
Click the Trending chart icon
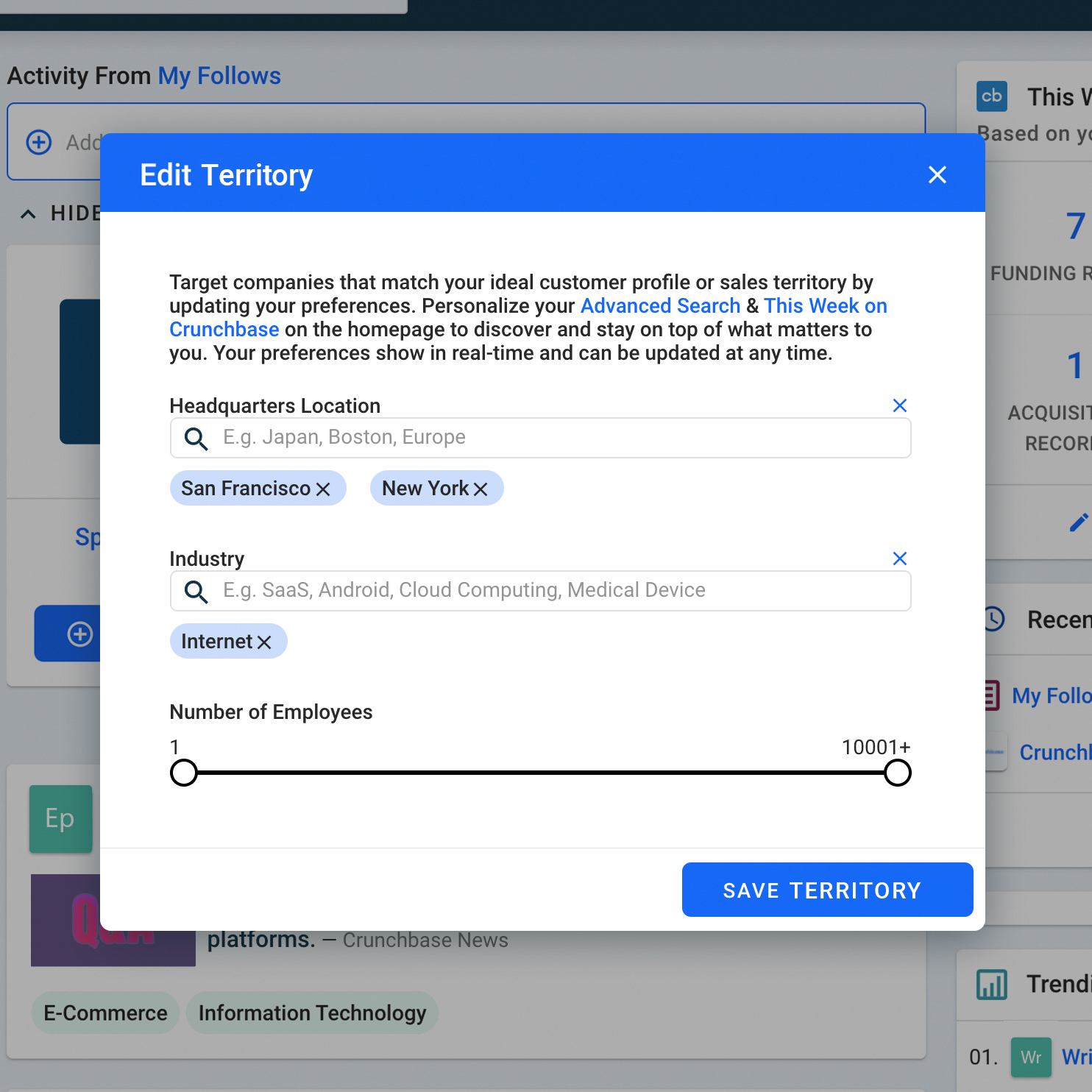point(991,984)
